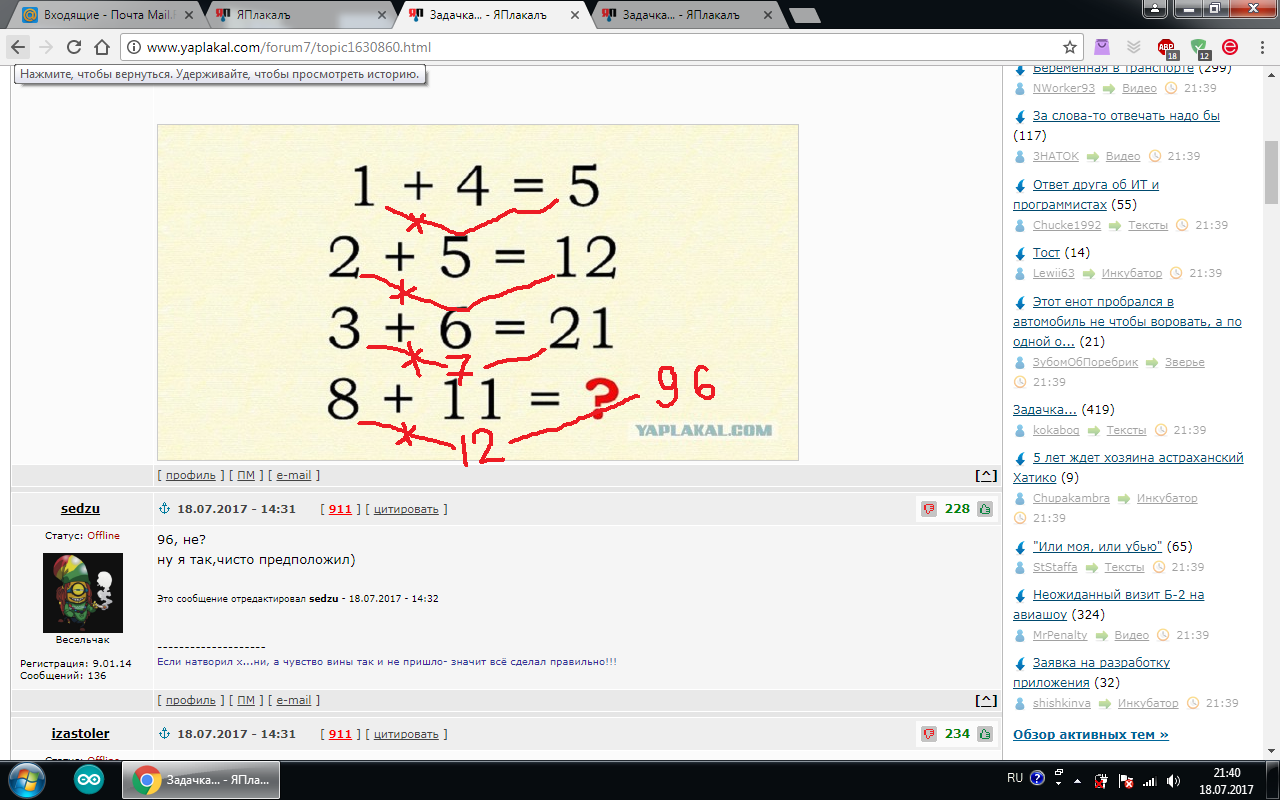1280x800 pixels.
Task: Click the gray chevrons extension icon
Action: (1134, 47)
